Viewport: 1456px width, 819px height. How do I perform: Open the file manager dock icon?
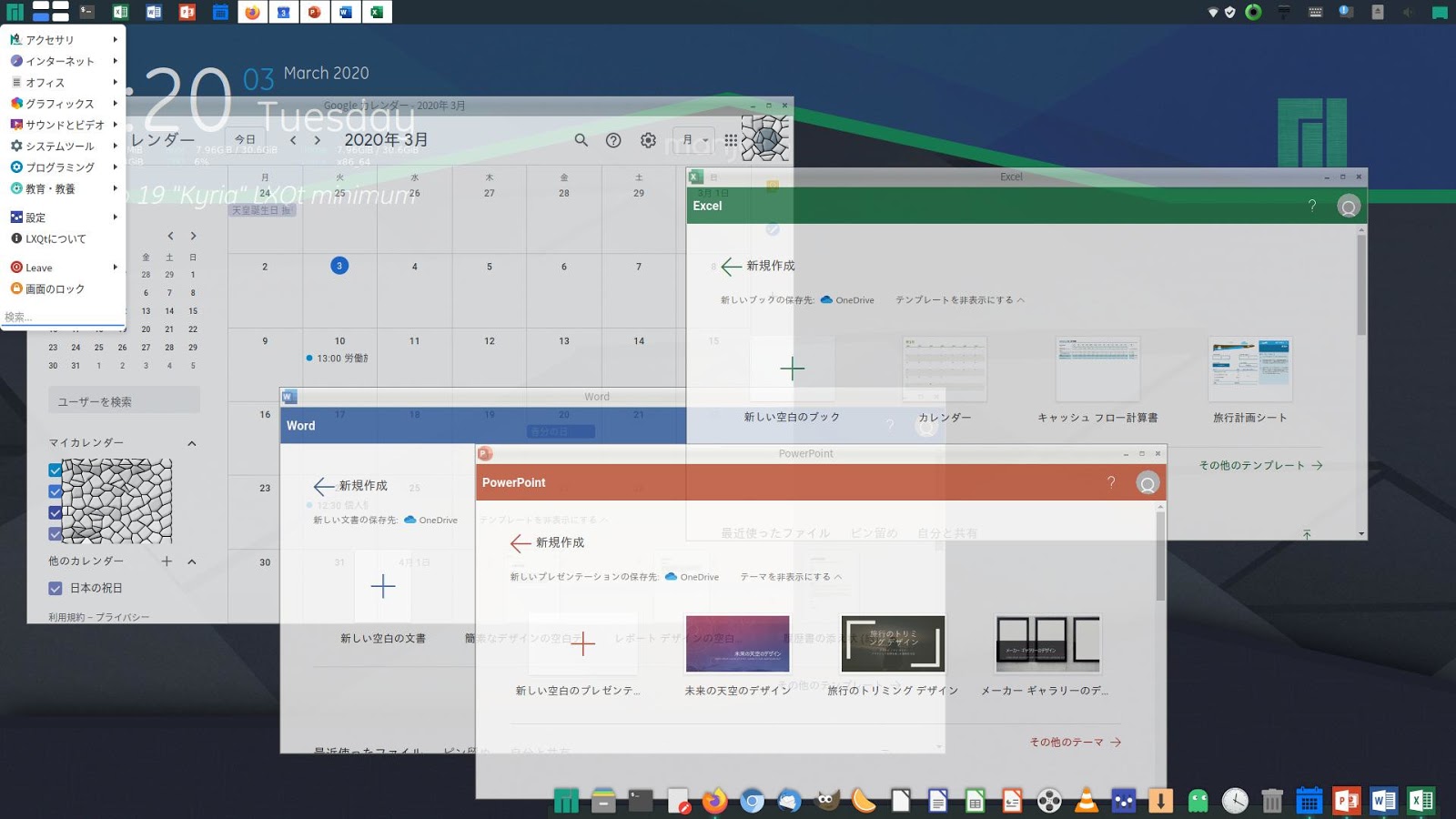click(x=603, y=800)
